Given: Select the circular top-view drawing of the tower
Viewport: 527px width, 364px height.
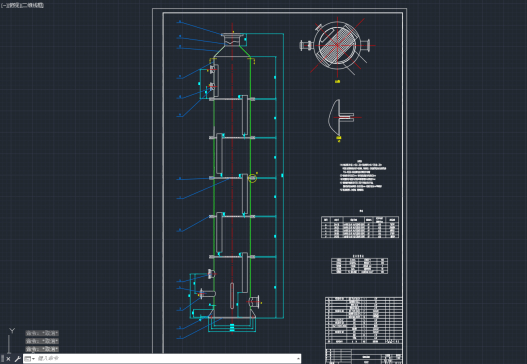Looking at the screenshot, I should pyautogui.click(x=337, y=45).
